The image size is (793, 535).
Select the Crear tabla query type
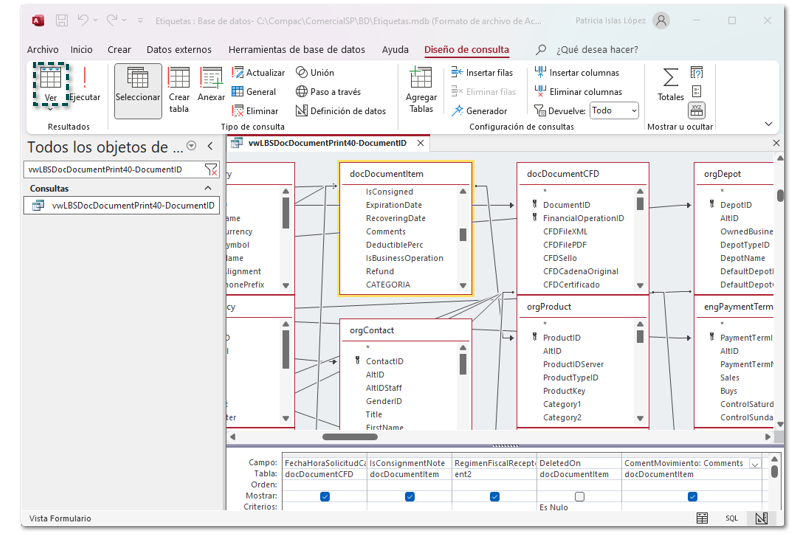pos(179,88)
